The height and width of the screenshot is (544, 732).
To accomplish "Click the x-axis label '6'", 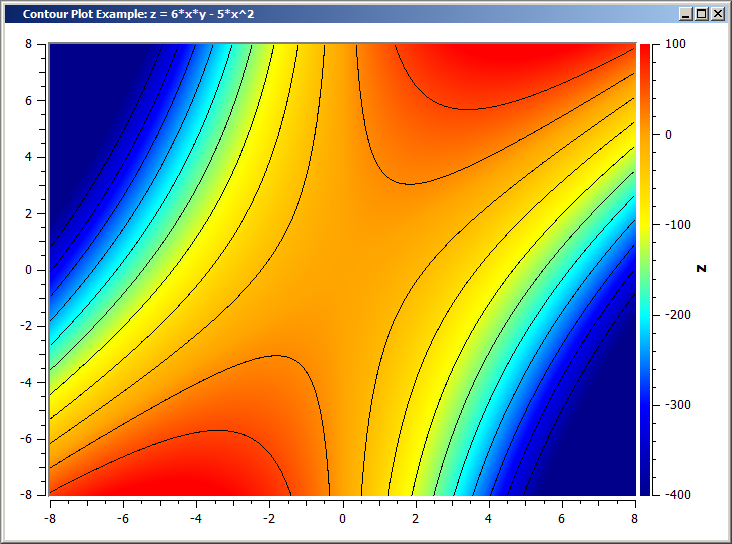I will 562,518.
